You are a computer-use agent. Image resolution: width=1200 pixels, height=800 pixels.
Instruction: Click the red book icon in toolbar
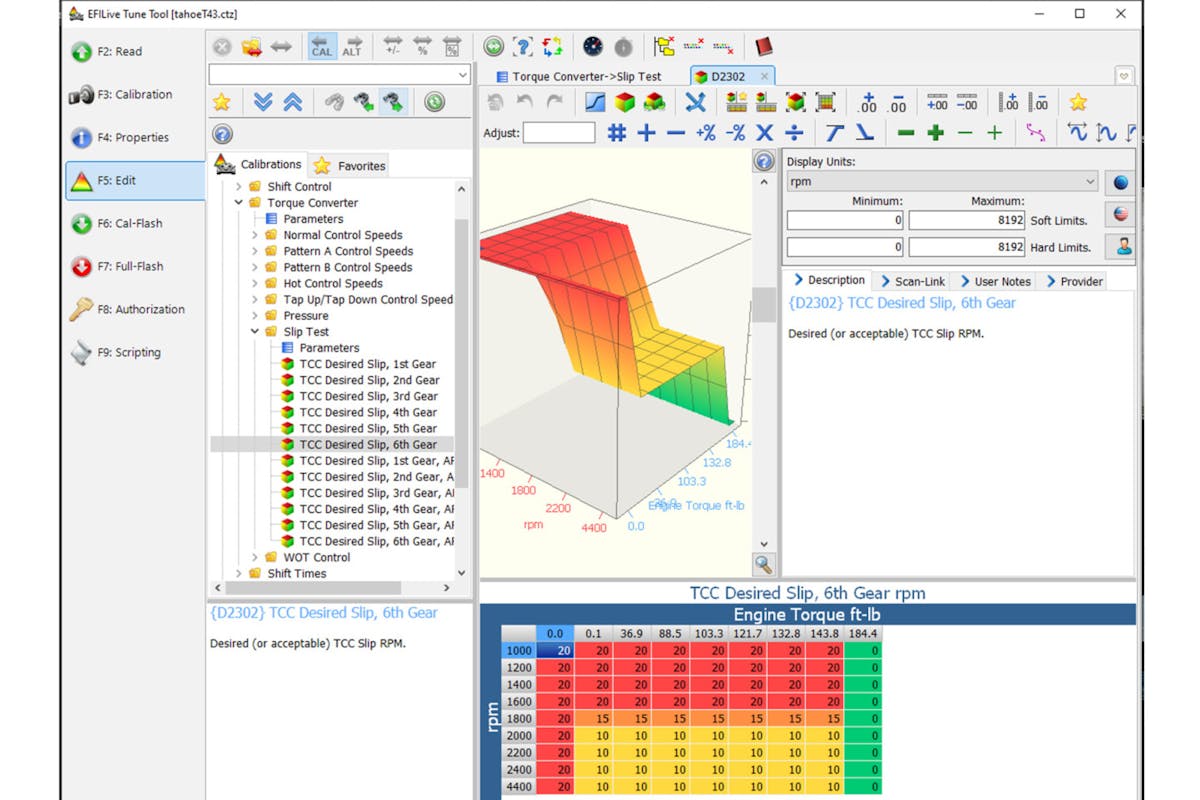[764, 47]
